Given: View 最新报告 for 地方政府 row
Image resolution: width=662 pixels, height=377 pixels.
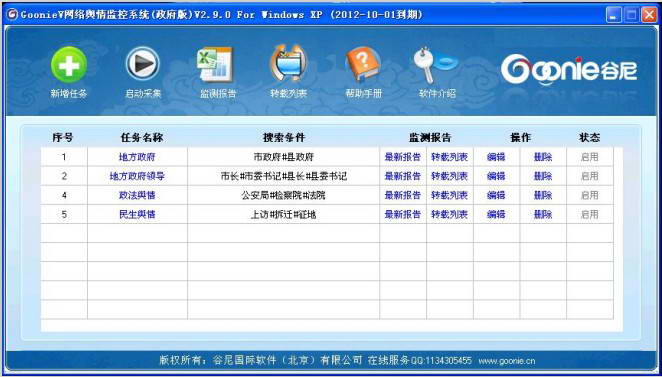Looking at the screenshot, I should 403,157.
